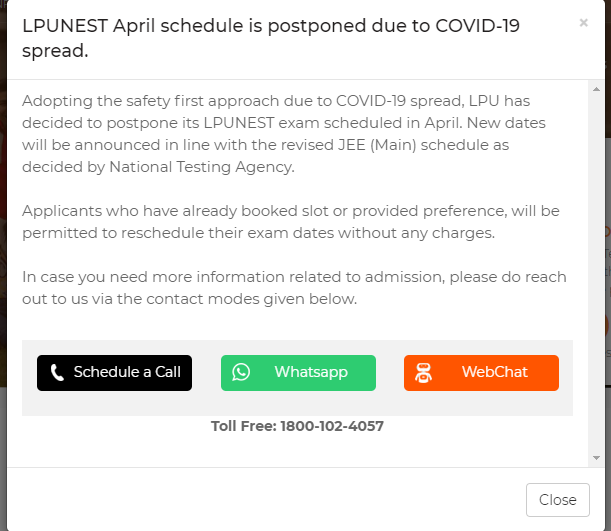Click the paragraph about rescheduling exam dates

pyautogui.click(x=291, y=222)
